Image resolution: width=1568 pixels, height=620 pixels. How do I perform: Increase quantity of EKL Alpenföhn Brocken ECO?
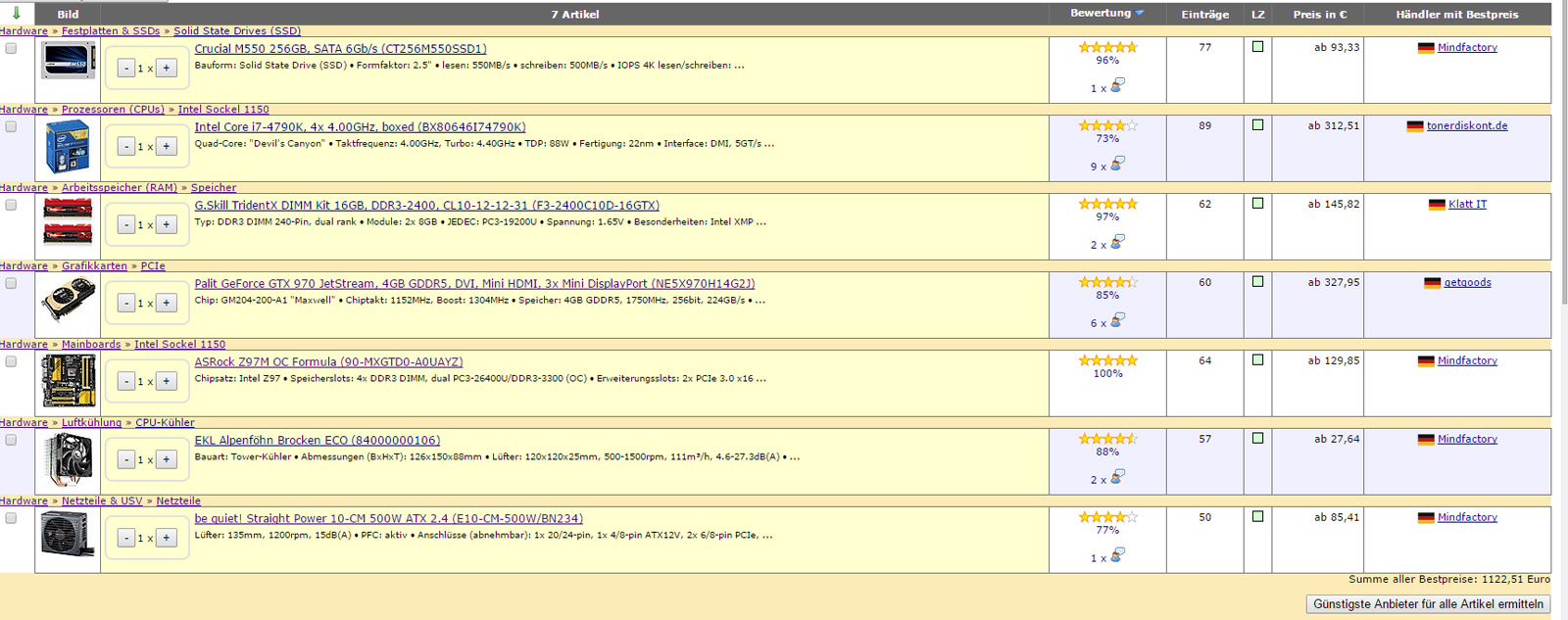click(x=167, y=459)
